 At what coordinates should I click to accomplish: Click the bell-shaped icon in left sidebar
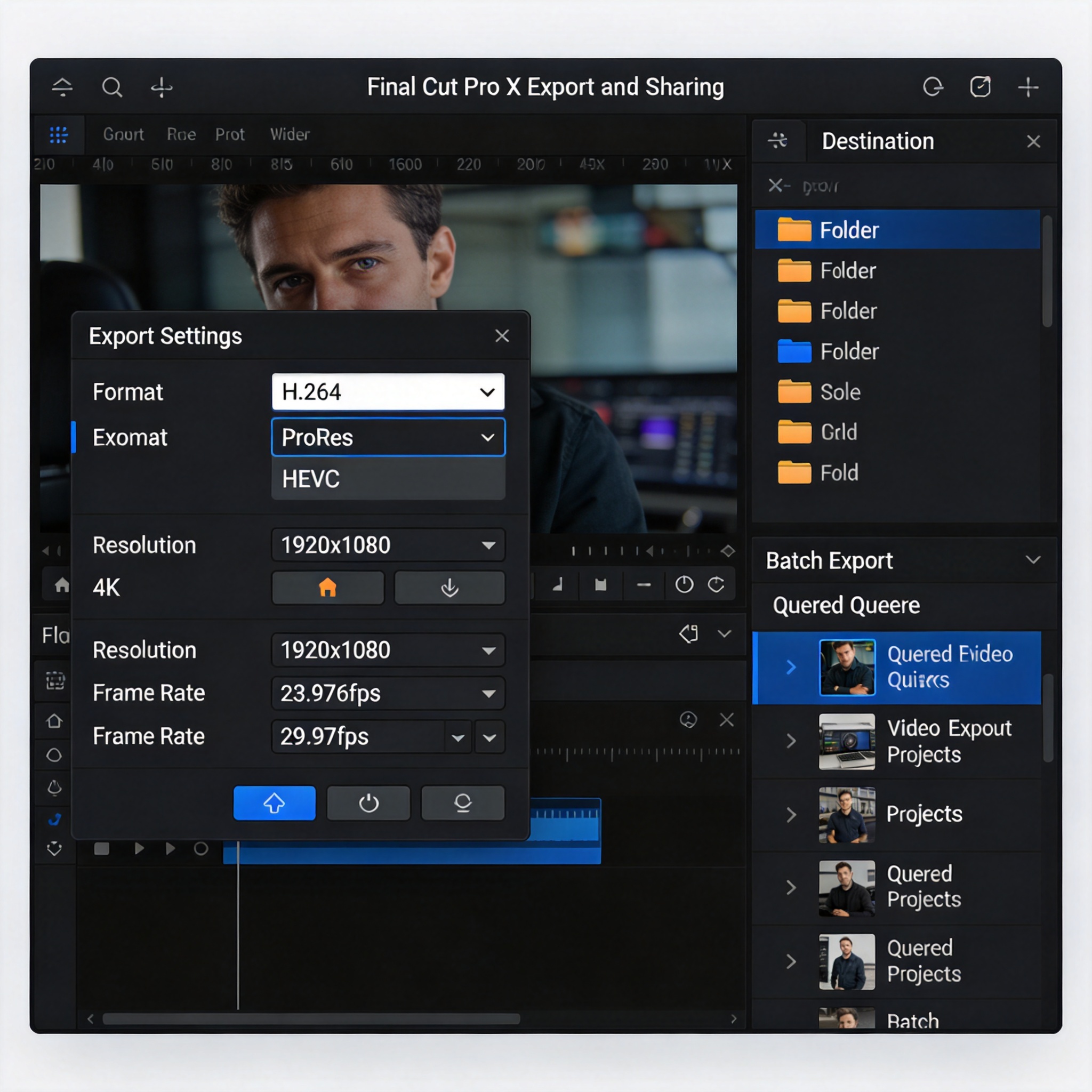pos(54,788)
